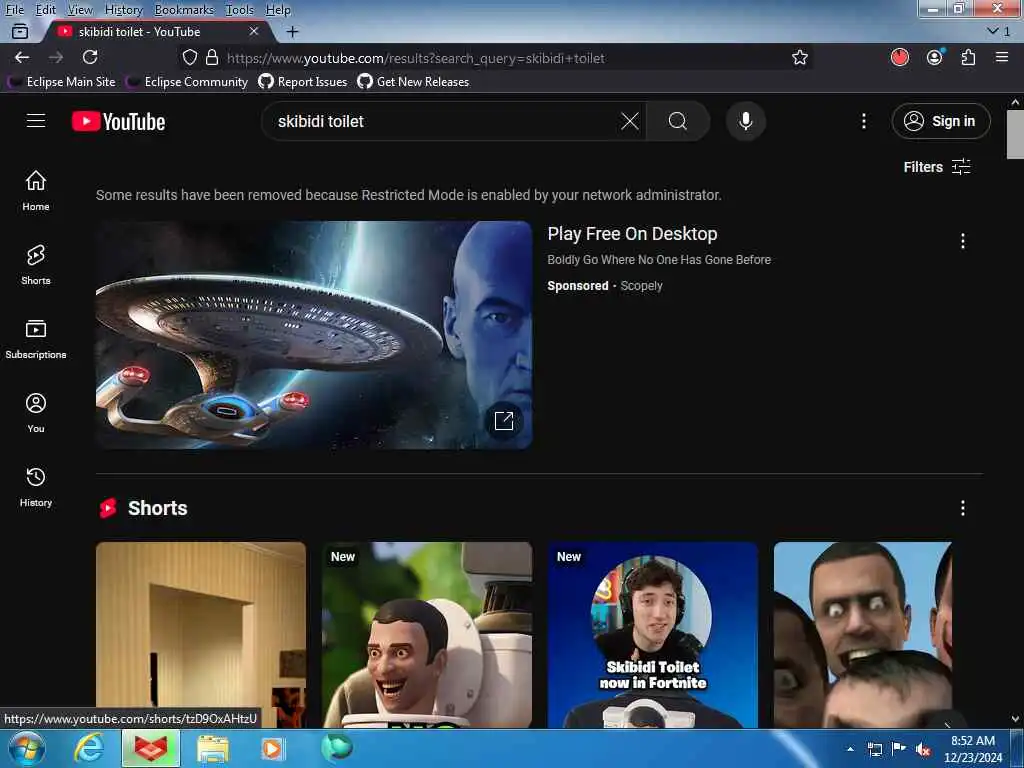Open the Help menu
Screen dimensions: 1024x768
[x=278, y=9]
